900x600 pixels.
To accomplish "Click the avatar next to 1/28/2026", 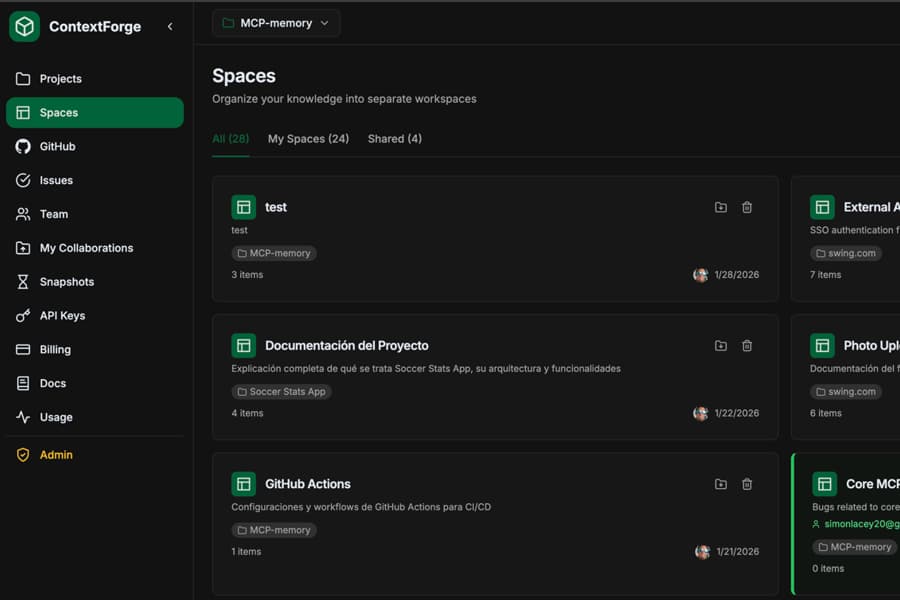I will pyautogui.click(x=702, y=274).
